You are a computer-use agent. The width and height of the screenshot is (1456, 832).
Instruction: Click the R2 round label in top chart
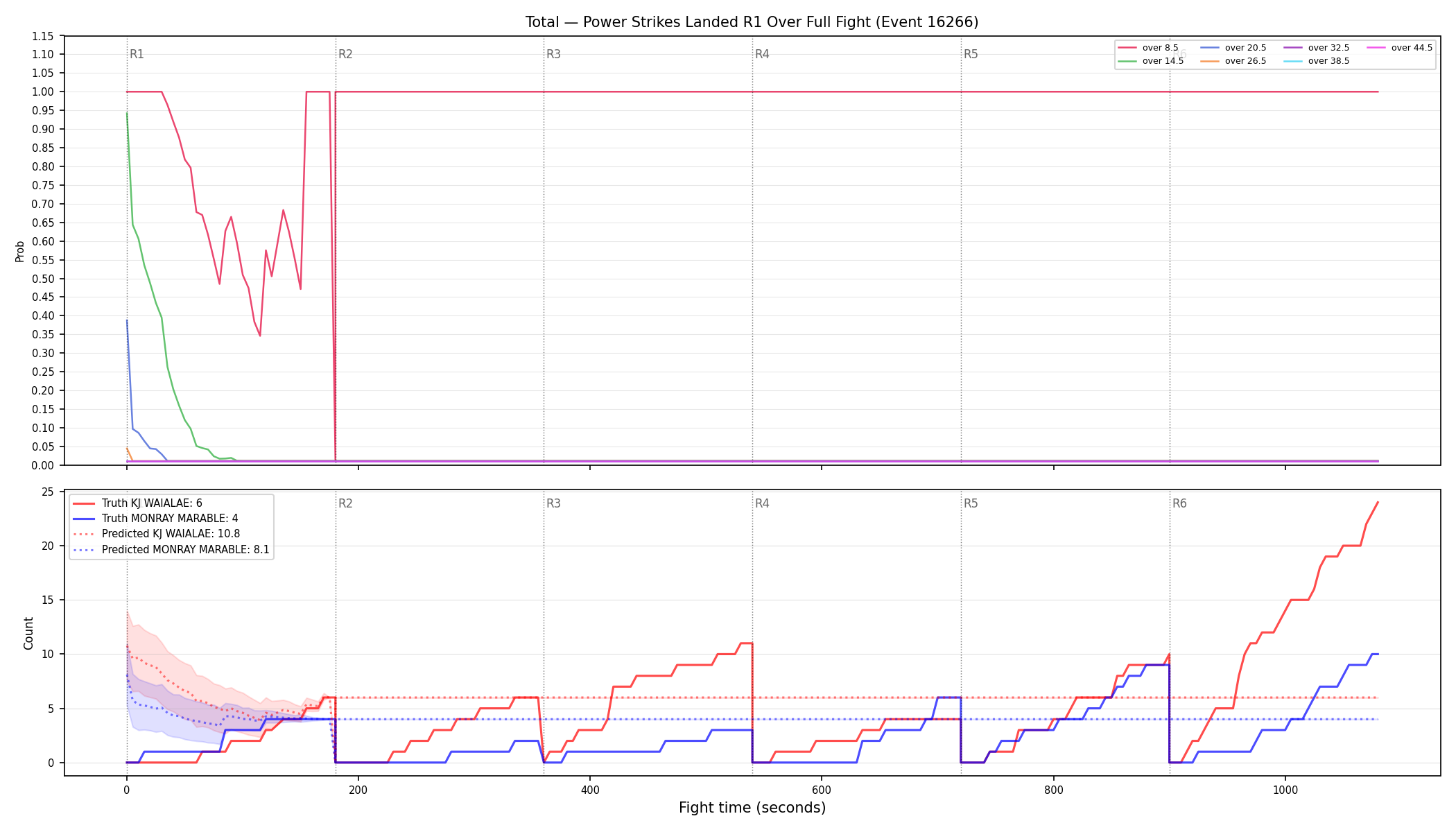tap(345, 54)
